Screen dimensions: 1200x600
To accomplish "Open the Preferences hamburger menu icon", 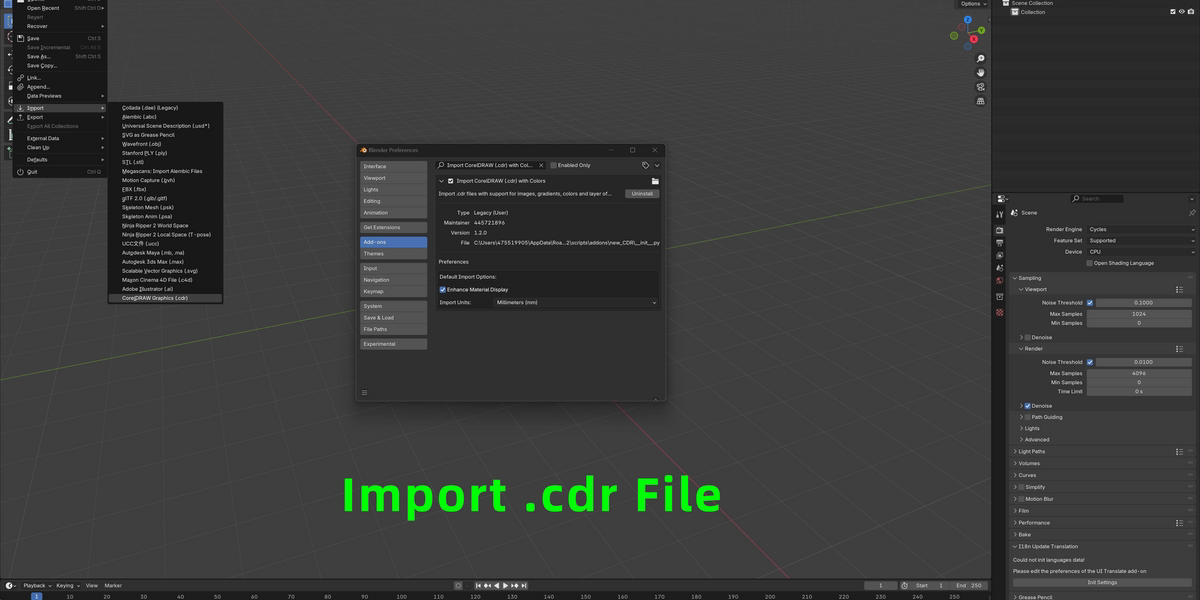I will click(x=364, y=393).
